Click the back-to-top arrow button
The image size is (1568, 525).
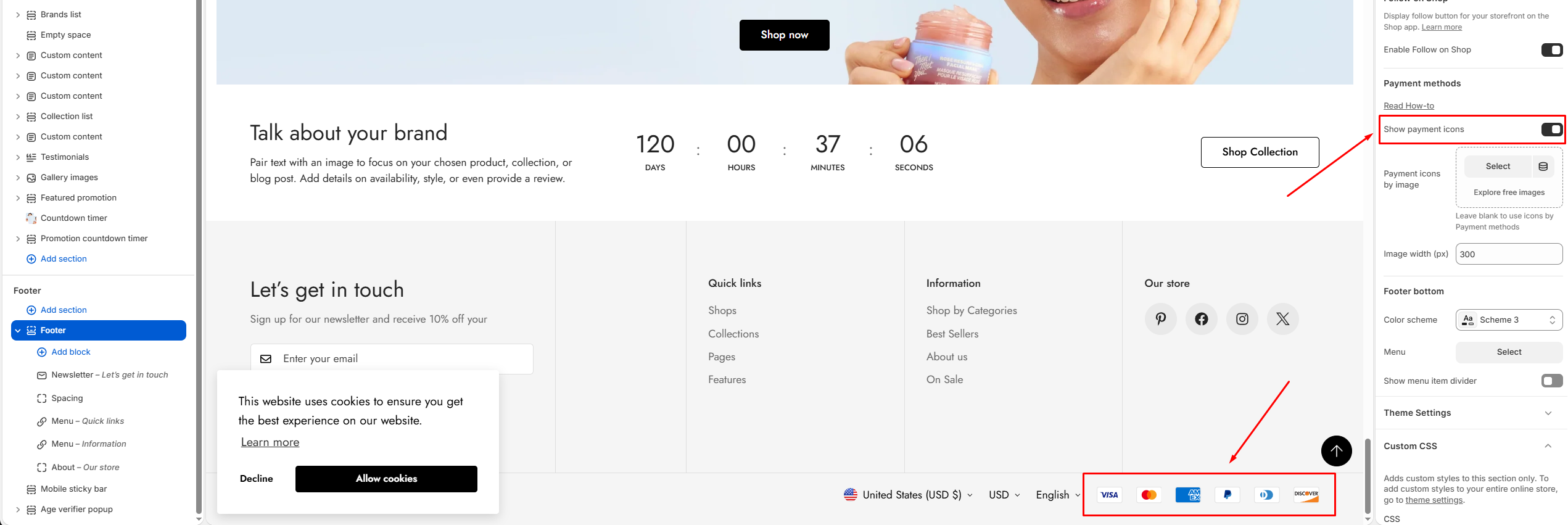pyautogui.click(x=1336, y=451)
